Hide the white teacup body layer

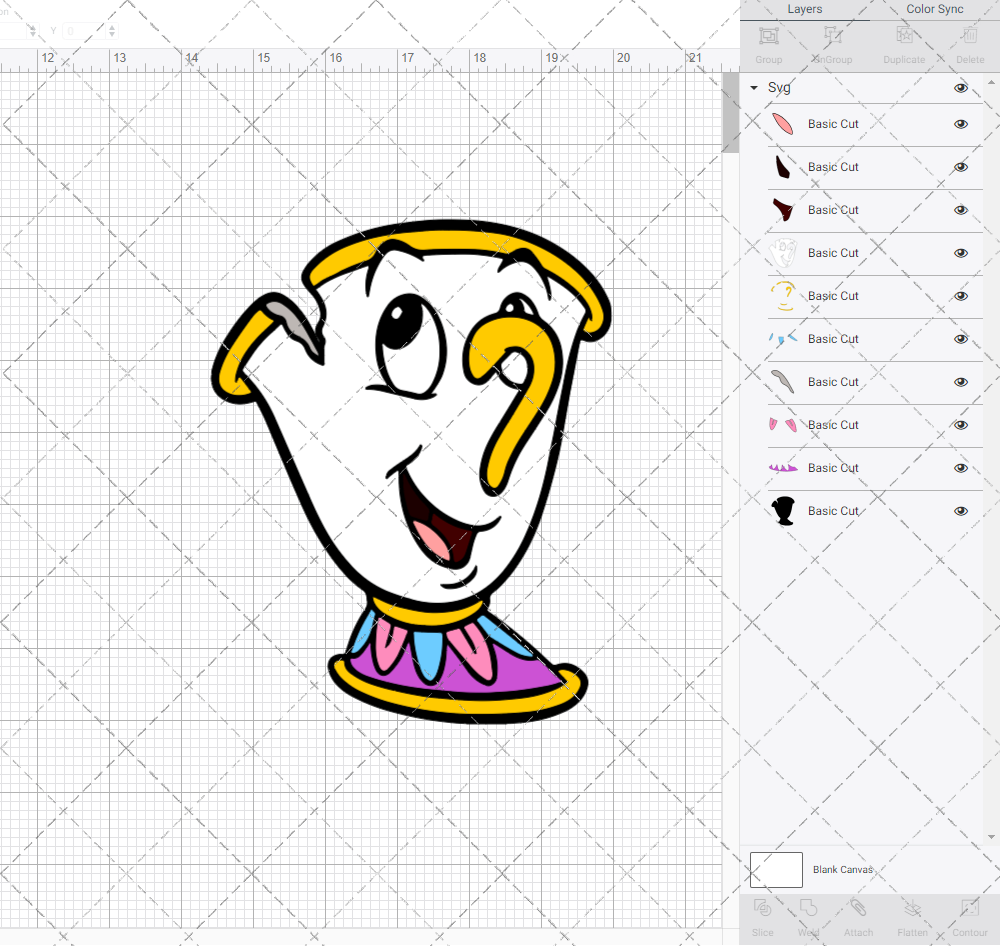(x=960, y=253)
